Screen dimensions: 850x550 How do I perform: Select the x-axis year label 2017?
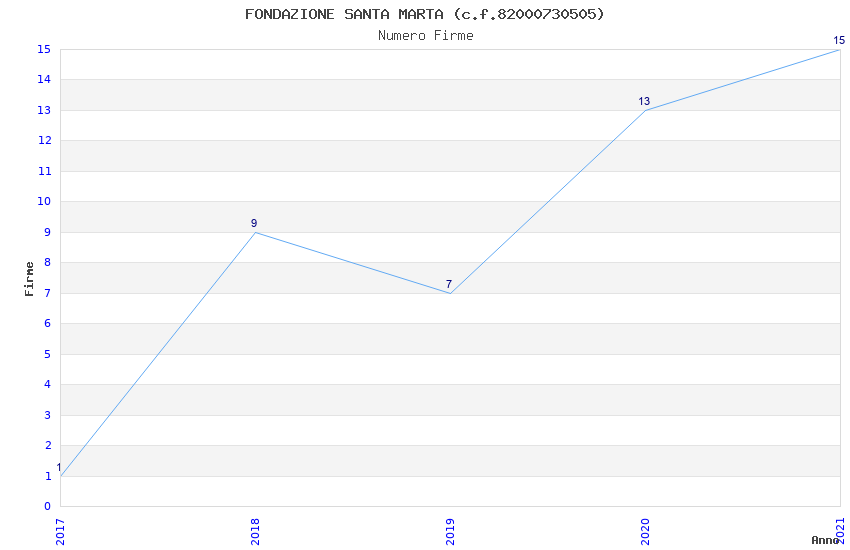[60, 532]
